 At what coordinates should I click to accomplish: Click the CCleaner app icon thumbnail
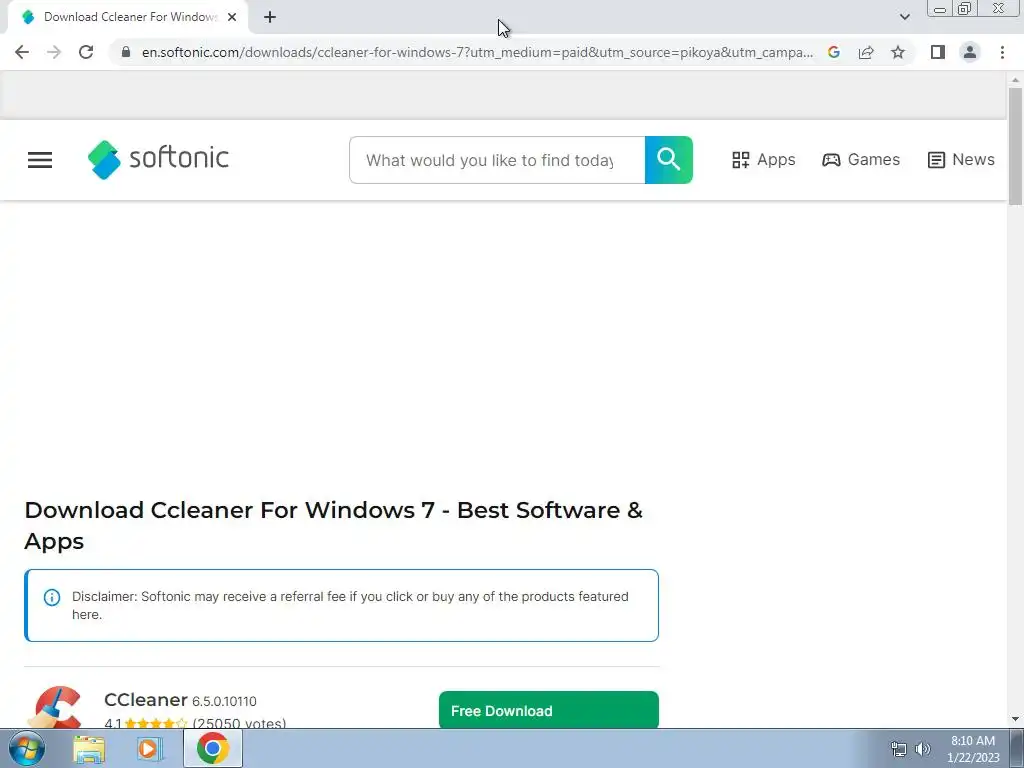(57, 707)
